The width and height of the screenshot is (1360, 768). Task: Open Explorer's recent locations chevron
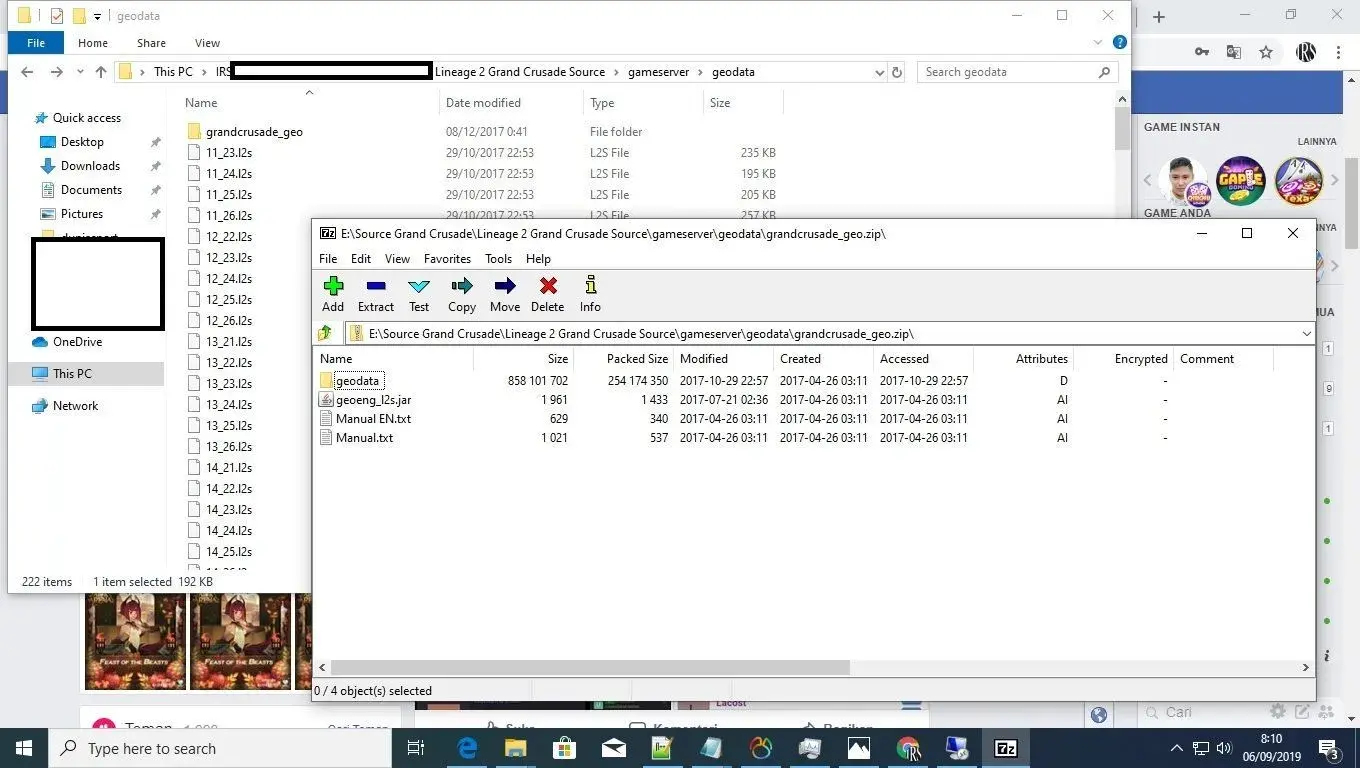(81, 72)
